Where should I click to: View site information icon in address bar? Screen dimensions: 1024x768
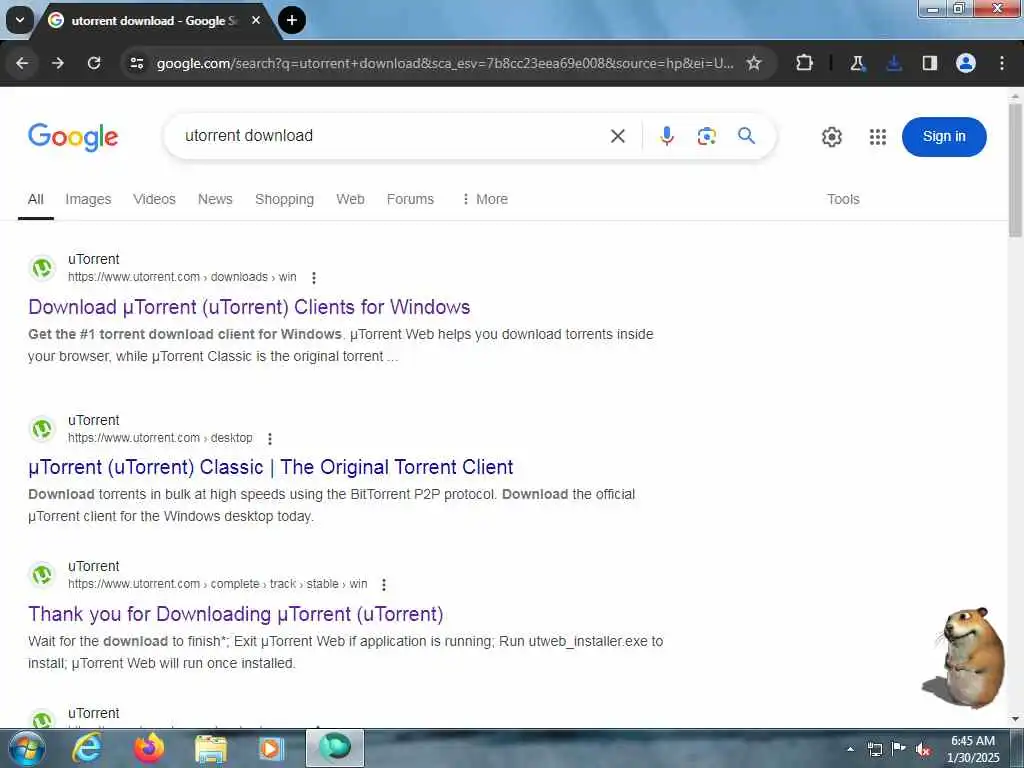click(136, 63)
